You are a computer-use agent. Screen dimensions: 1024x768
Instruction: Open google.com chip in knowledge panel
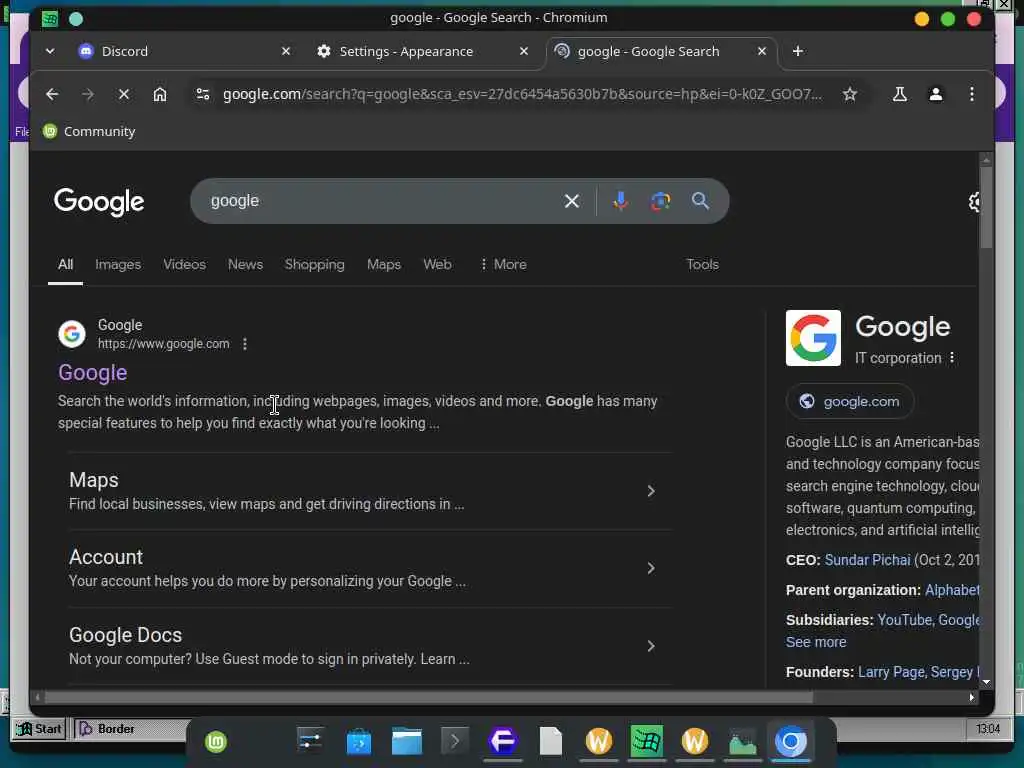[850, 401]
